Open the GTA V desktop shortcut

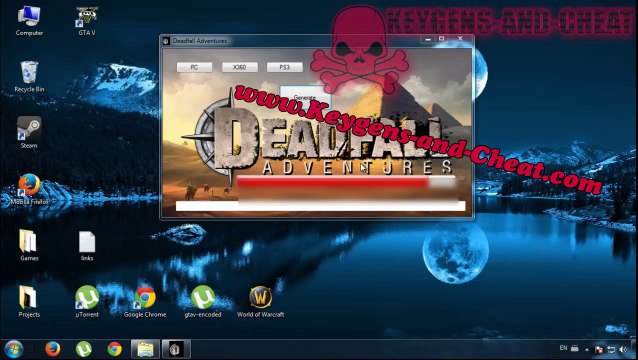click(x=87, y=21)
